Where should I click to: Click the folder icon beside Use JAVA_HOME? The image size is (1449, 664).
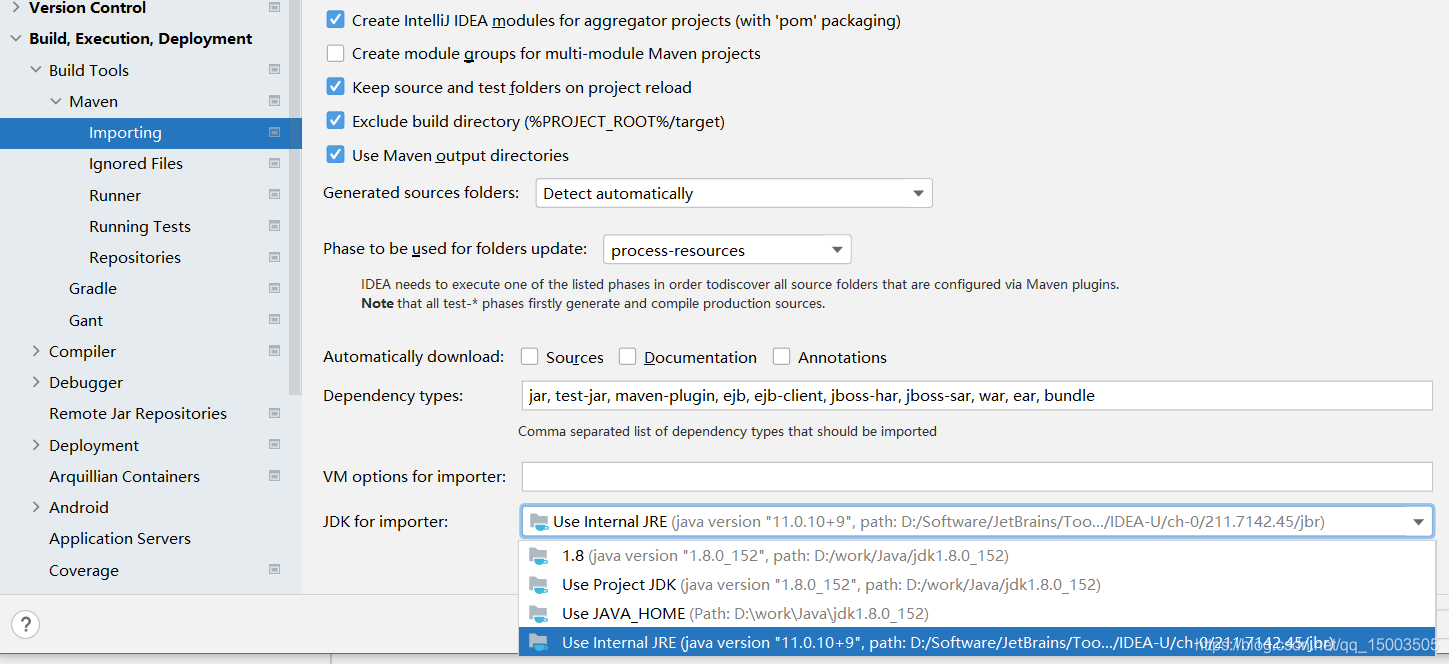point(539,613)
